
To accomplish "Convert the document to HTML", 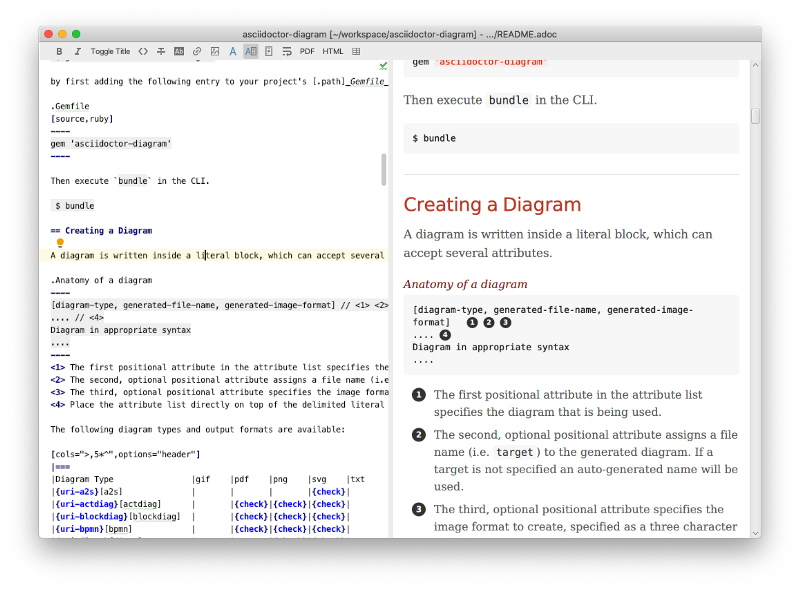I will tap(332, 51).
